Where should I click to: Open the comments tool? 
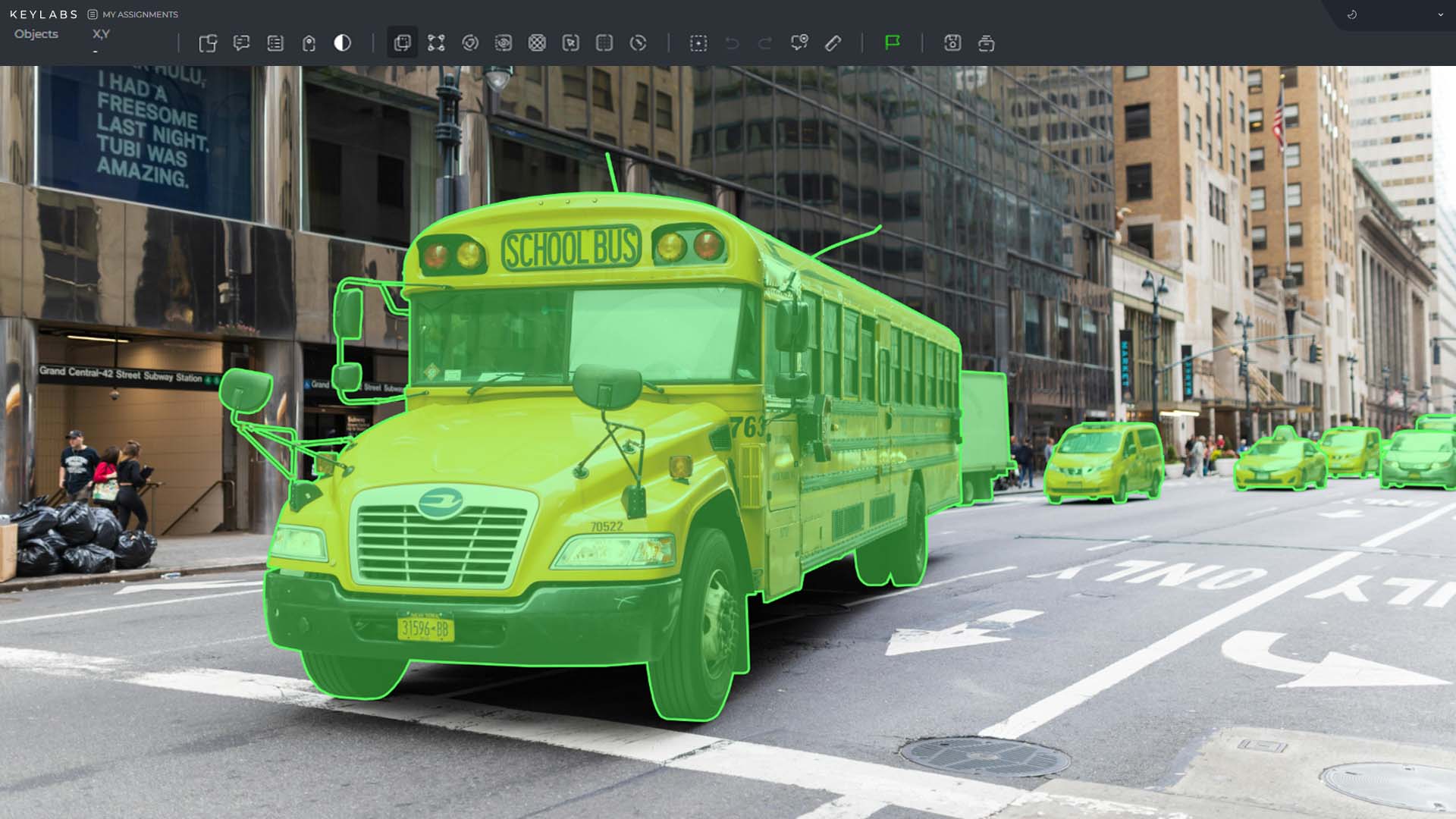[243, 43]
